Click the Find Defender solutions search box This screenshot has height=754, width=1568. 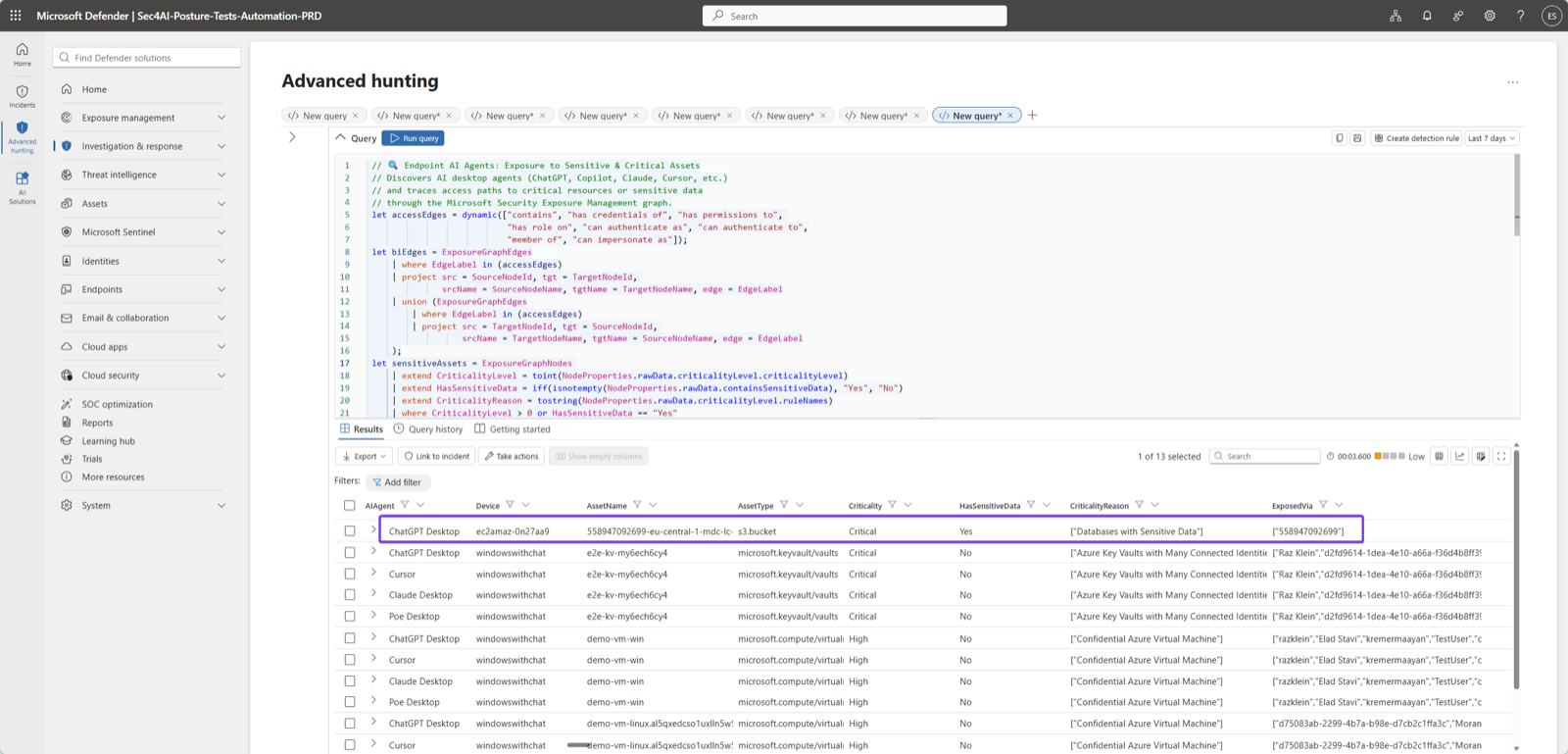point(147,58)
